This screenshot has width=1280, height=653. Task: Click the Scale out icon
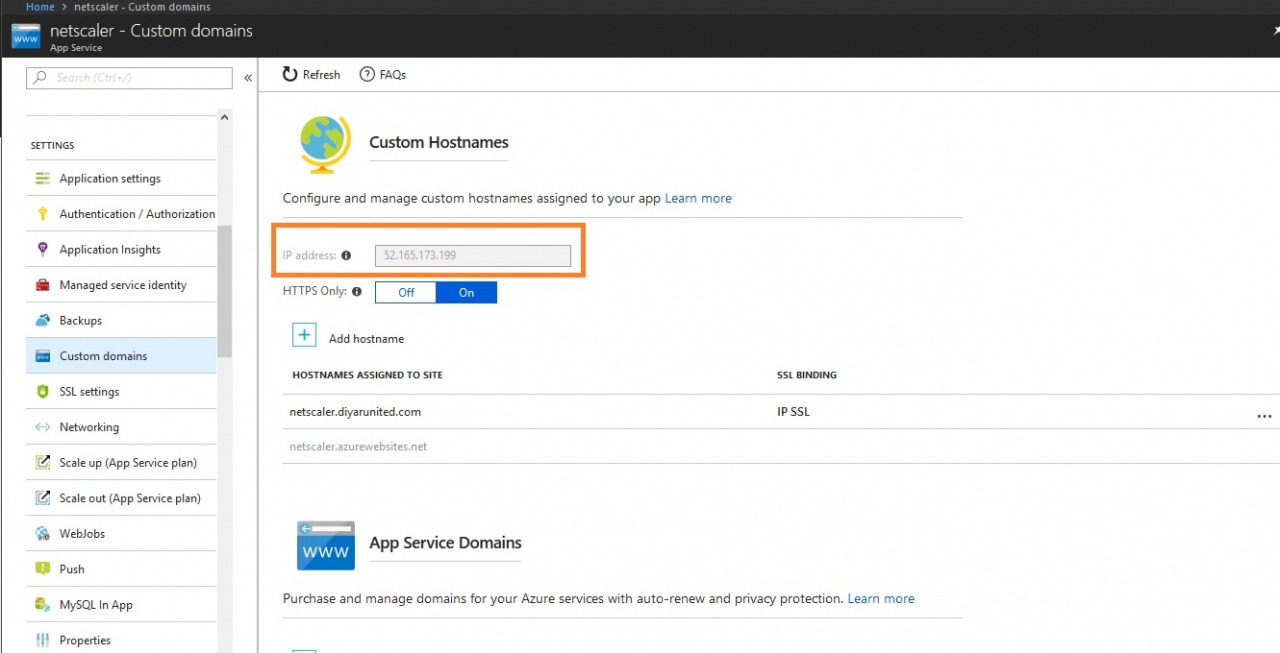click(42, 498)
